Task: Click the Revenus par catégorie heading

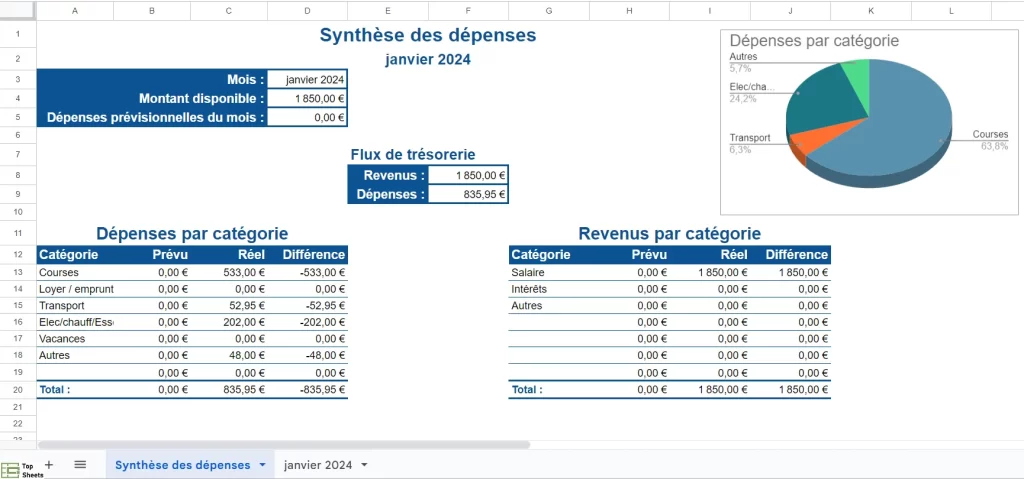Action: [669, 233]
